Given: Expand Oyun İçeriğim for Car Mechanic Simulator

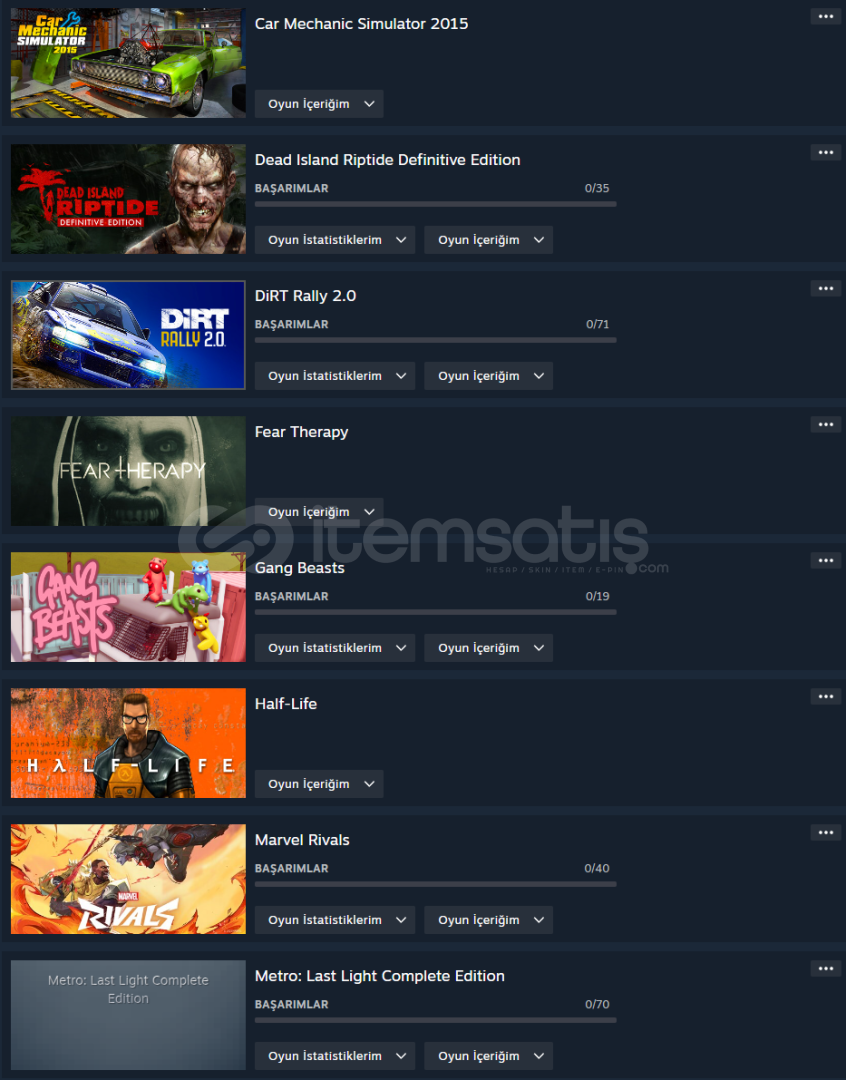Looking at the screenshot, I should [x=319, y=104].
